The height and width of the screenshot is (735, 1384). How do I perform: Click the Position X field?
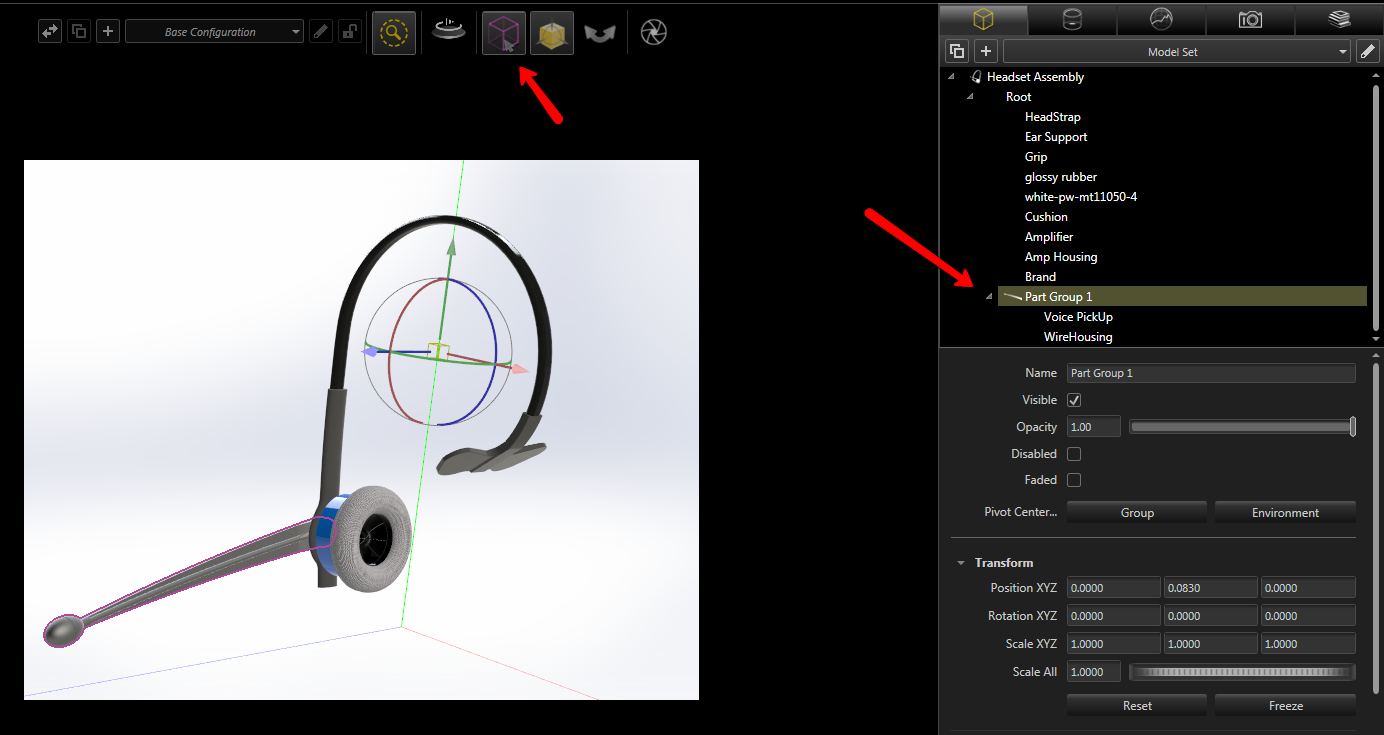pos(1114,588)
